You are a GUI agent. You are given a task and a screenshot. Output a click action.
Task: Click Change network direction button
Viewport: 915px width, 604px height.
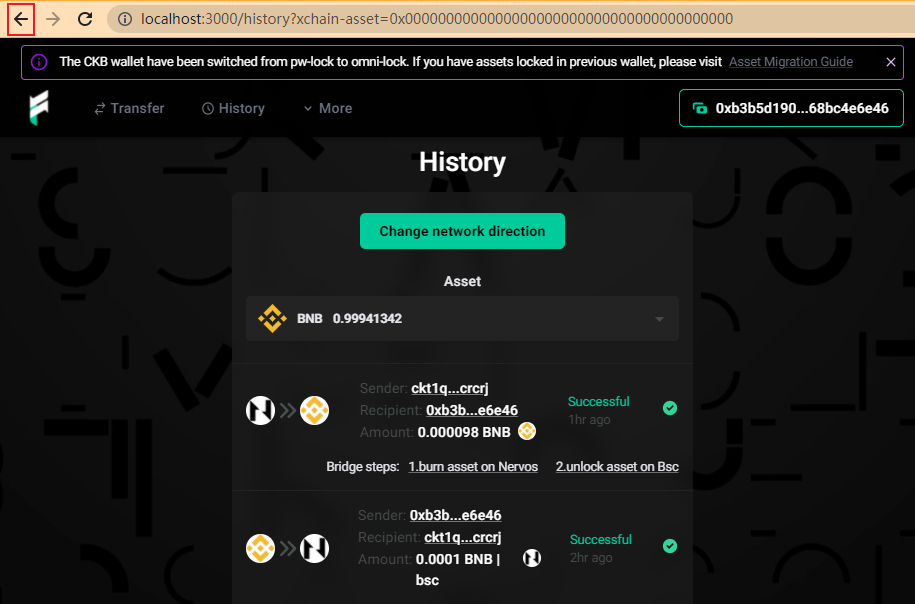[x=462, y=231]
